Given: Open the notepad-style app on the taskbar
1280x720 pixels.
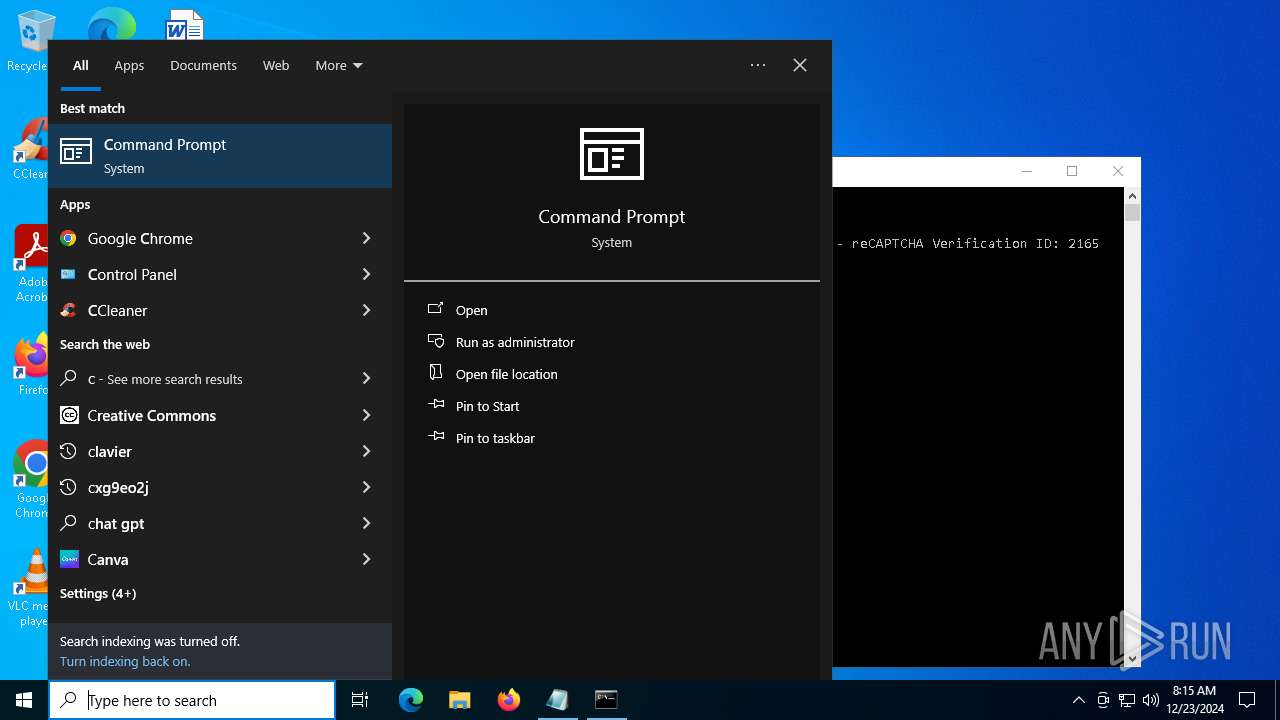Looking at the screenshot, I should click(x=557, y=700).
